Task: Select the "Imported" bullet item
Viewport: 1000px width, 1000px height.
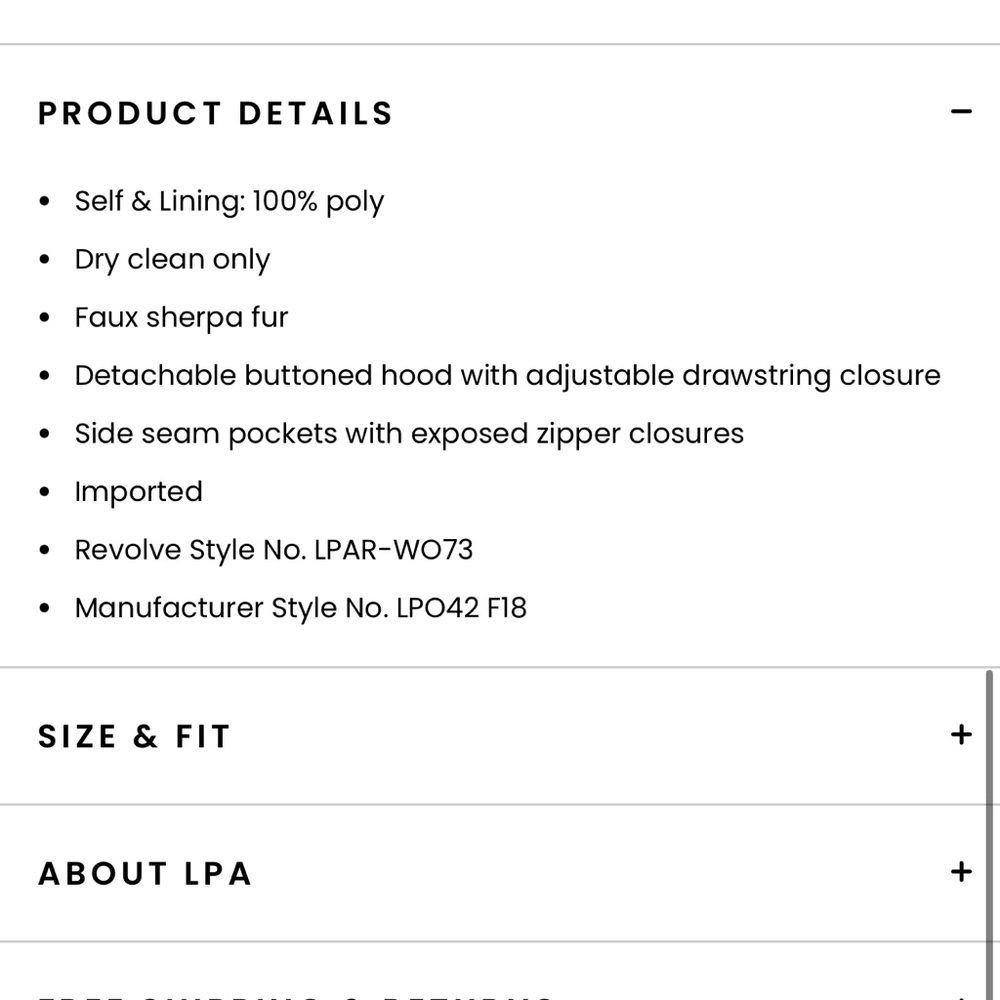Action: (138, 492)
